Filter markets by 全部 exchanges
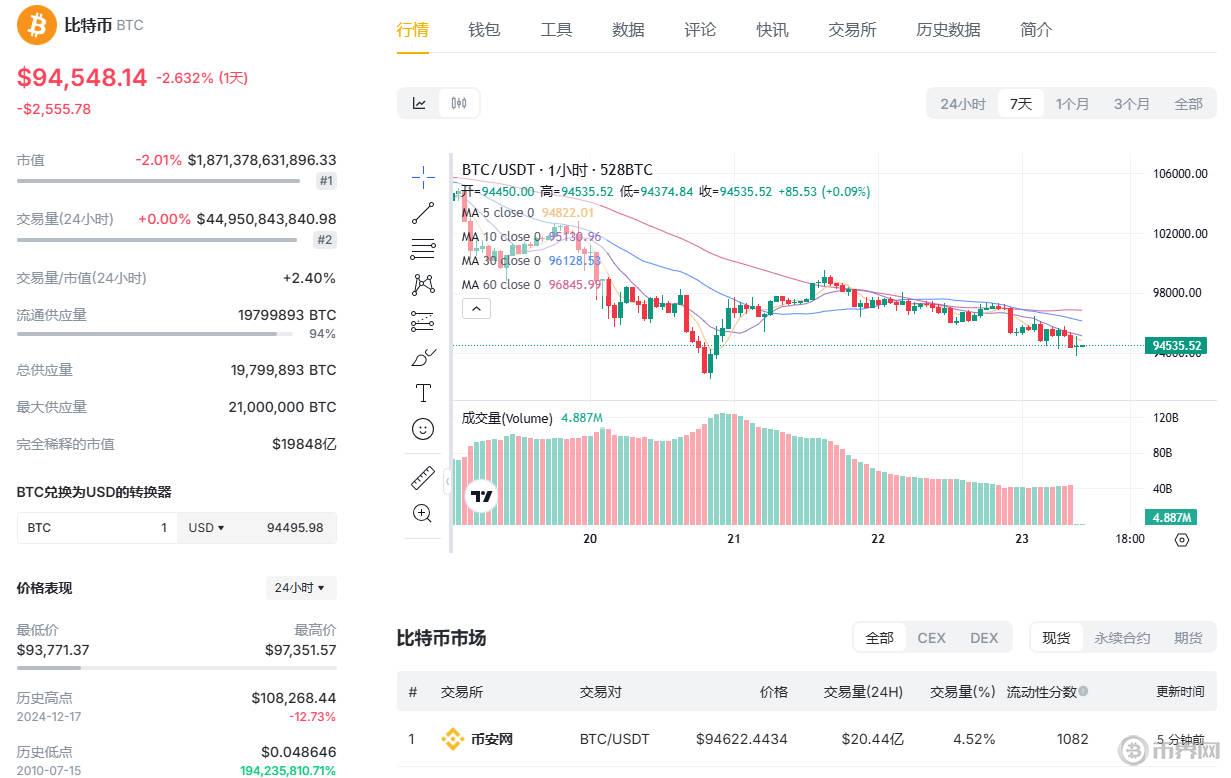This screenshot has height=778, width=1231. [x=880, y=637]
